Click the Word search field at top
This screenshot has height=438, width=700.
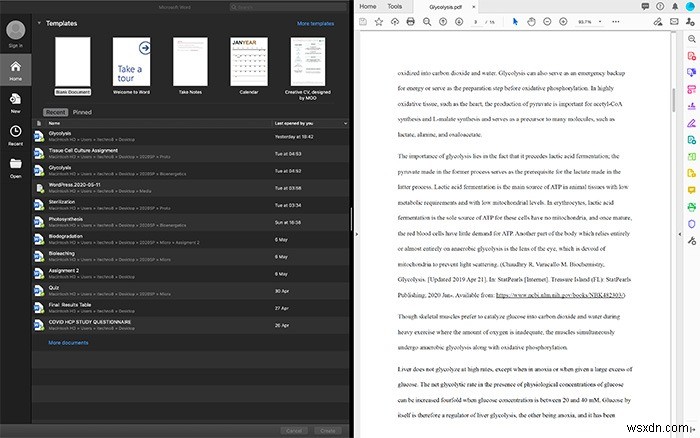click(x=288, y=7)
